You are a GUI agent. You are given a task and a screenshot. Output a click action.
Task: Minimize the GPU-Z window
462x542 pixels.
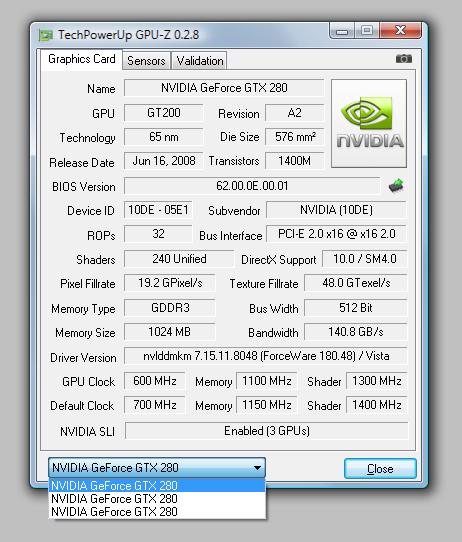pos(342,31)
